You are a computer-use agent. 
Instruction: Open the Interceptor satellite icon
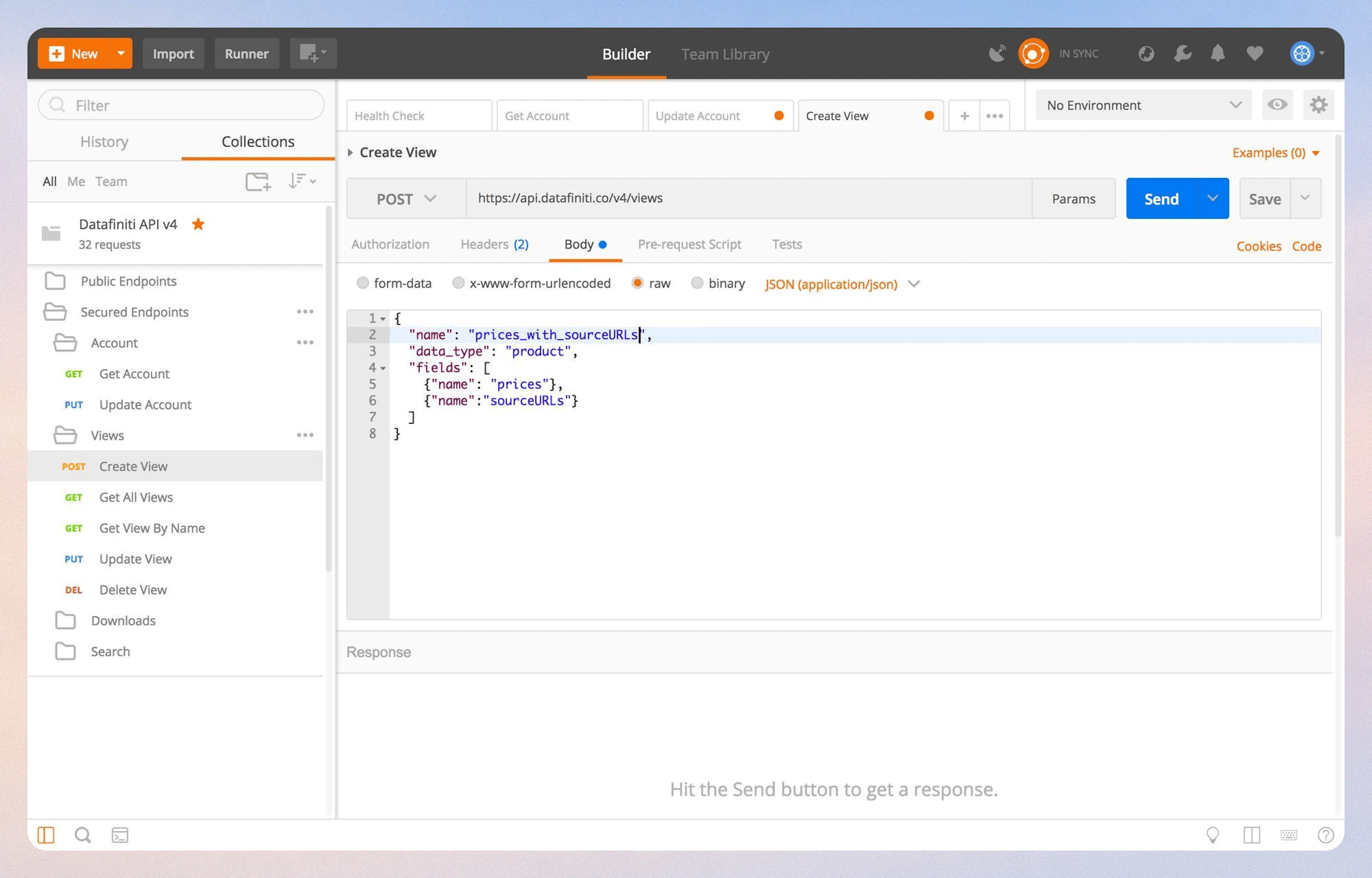tap(997, 53)
